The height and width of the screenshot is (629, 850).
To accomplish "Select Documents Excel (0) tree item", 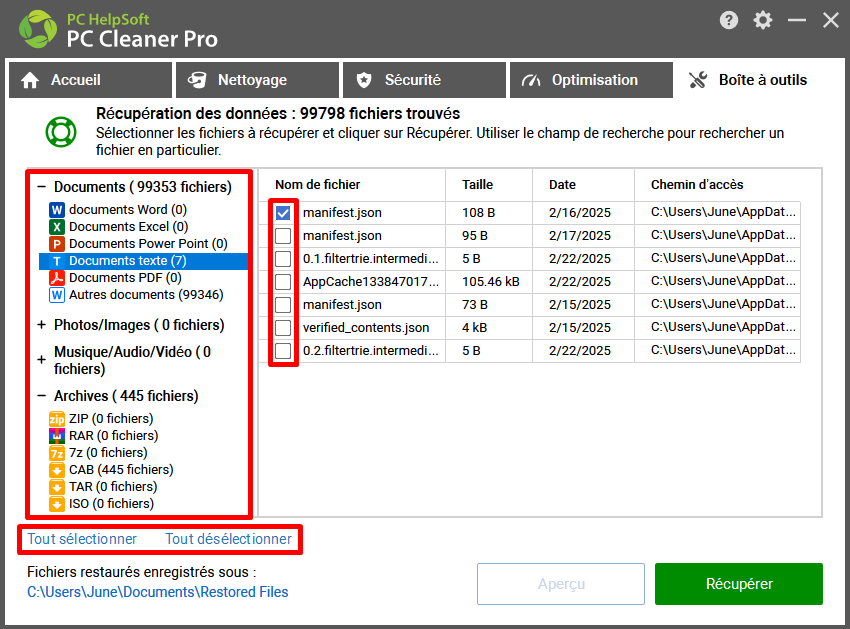I will 128,227.
